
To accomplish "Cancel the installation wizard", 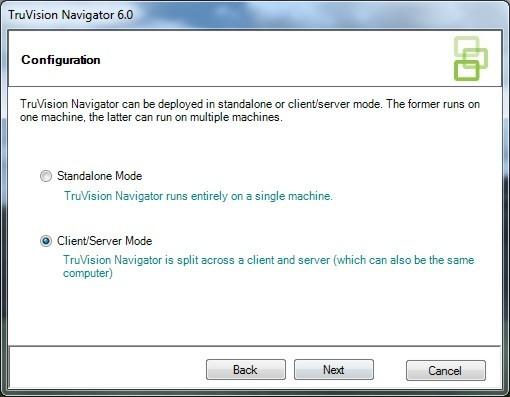I will (x=446, y=370).
